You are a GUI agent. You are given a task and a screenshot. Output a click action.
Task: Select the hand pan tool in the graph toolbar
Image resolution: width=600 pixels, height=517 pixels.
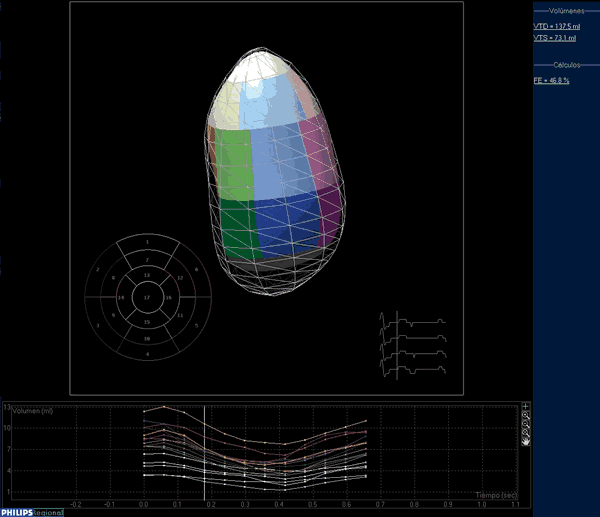click(x=526, y=442)
